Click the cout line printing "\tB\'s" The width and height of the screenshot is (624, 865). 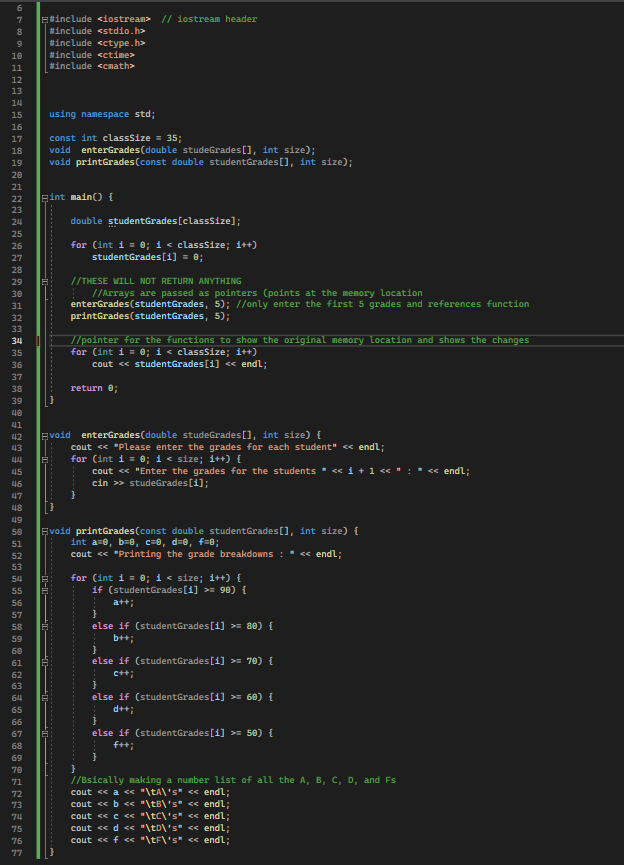click(x=151, y=804)
